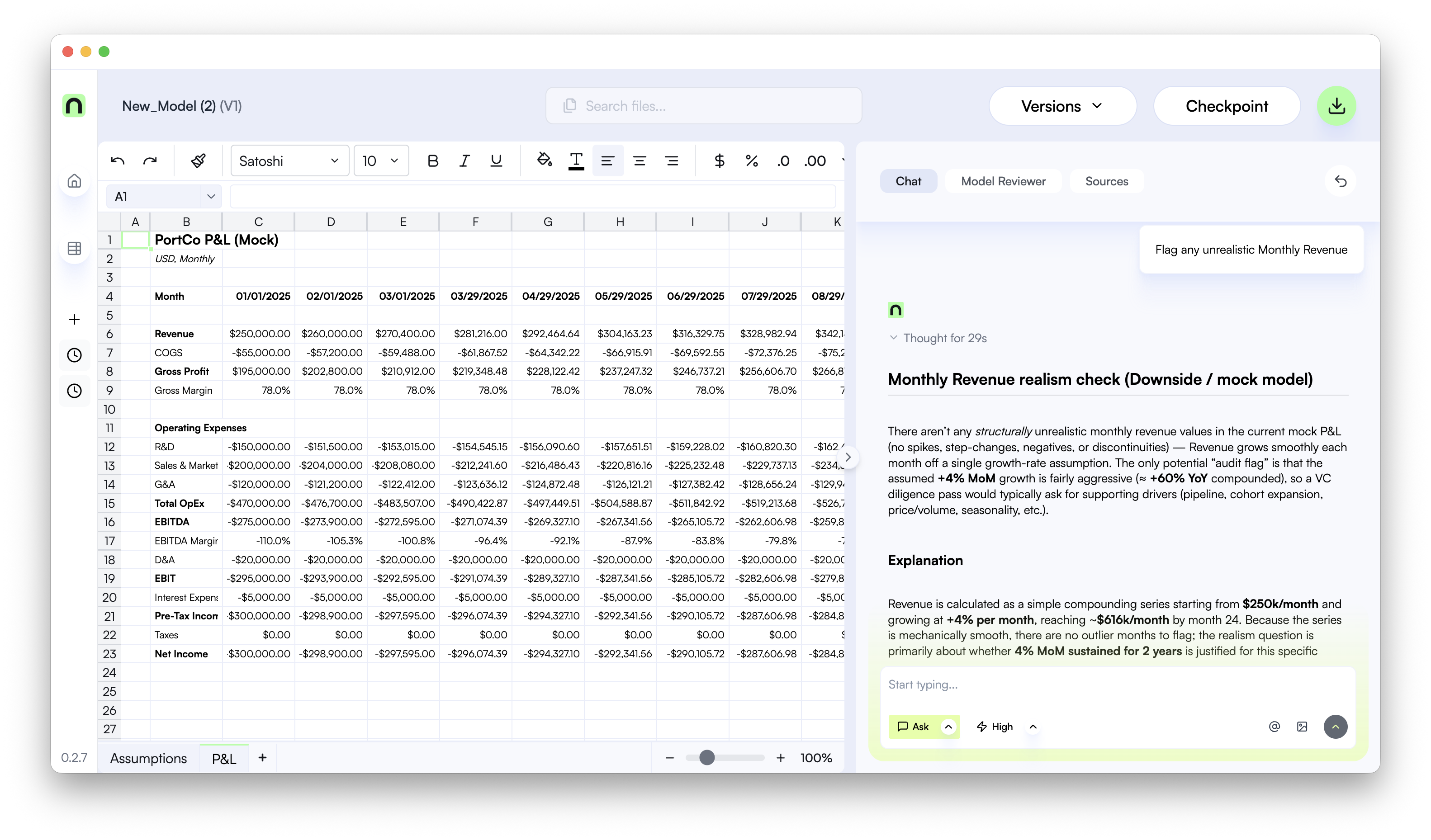
Task: Click the Ask mode button
Action: coord(913,727)
